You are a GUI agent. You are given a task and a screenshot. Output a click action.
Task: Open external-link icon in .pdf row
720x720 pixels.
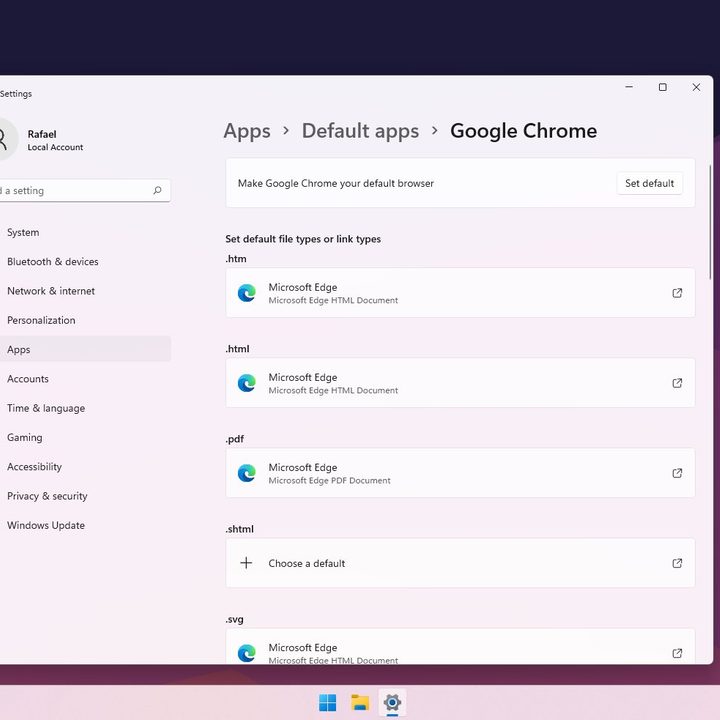tap(677, 473)
